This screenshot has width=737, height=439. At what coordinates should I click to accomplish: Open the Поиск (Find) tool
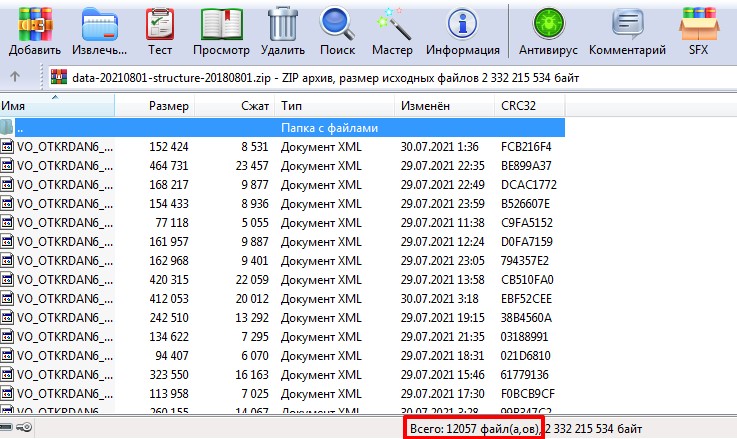338,29
